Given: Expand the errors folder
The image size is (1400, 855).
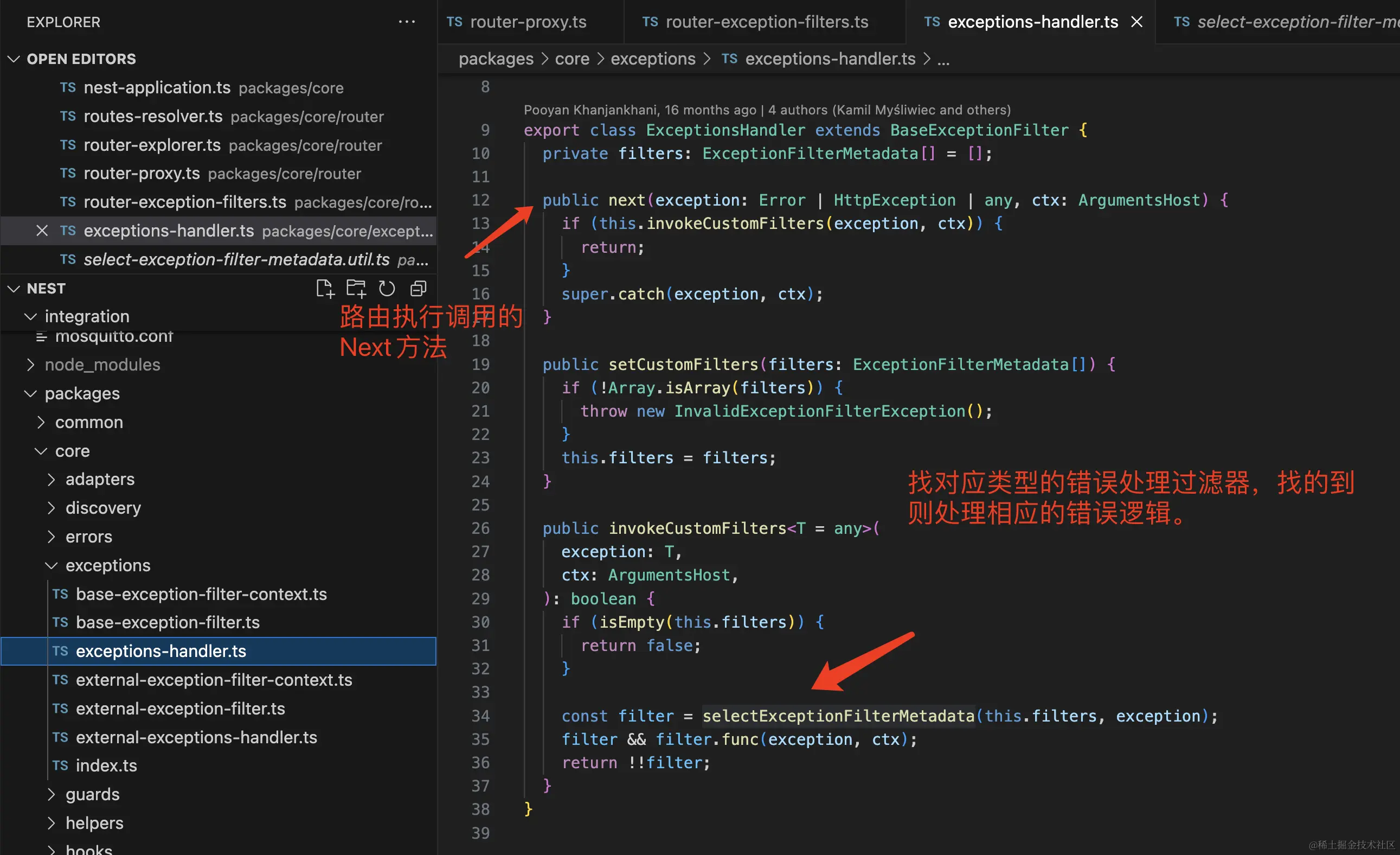Looking at the screenshot, I should click(51, 536).
